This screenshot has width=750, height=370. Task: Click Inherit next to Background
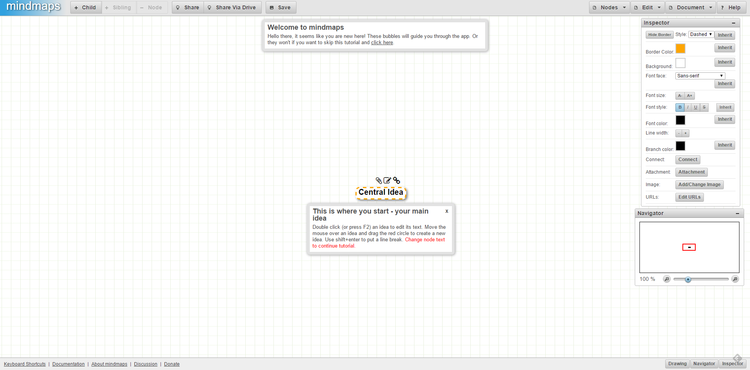[725, 62]
